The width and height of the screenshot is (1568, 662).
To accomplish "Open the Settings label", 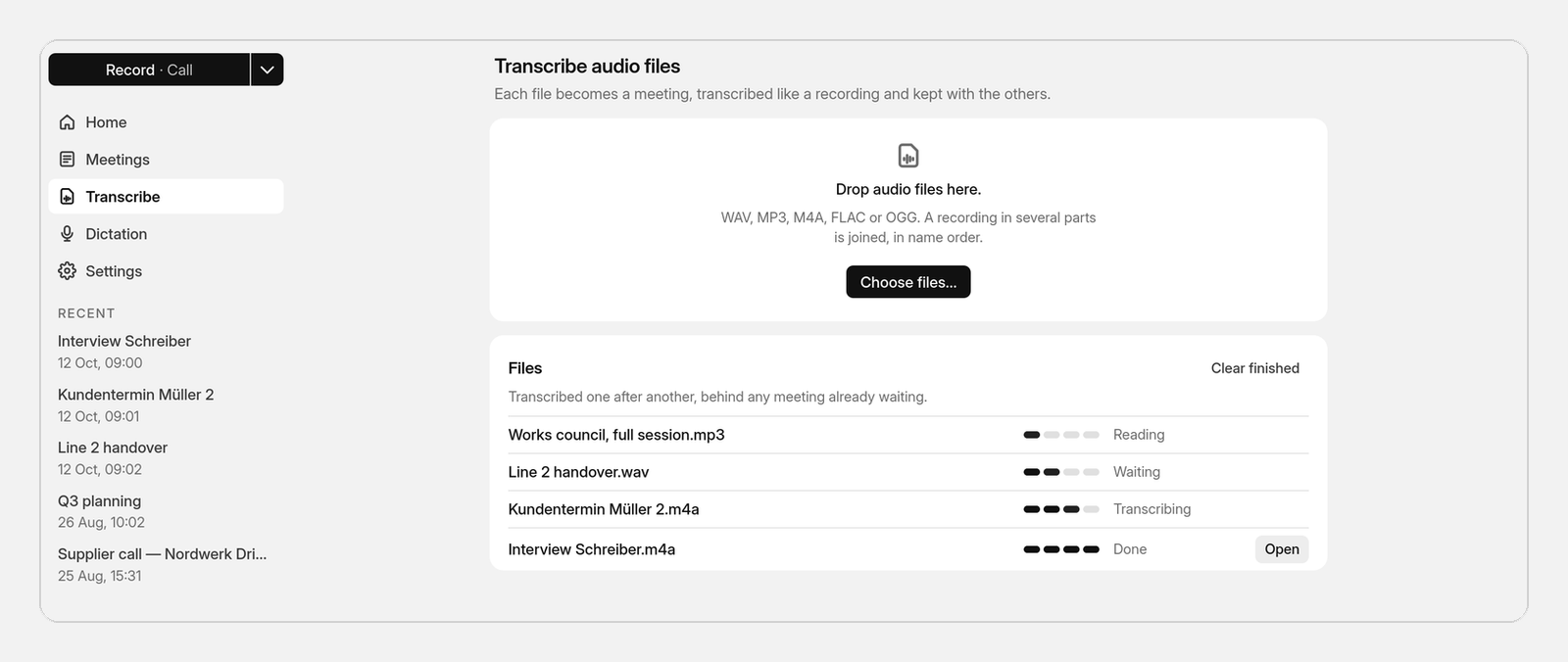I will click(114, 271).
